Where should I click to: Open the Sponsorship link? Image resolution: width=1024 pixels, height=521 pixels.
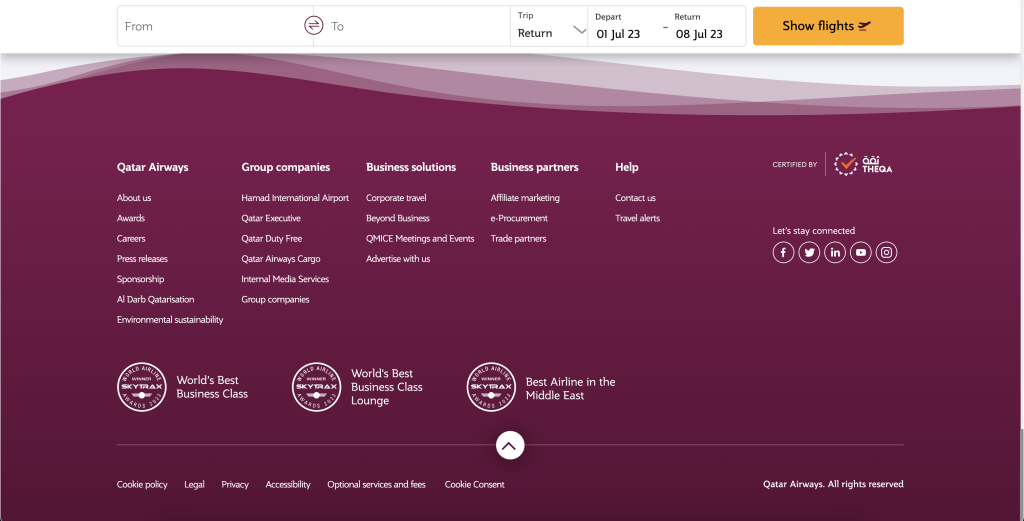tap(140, 279)
